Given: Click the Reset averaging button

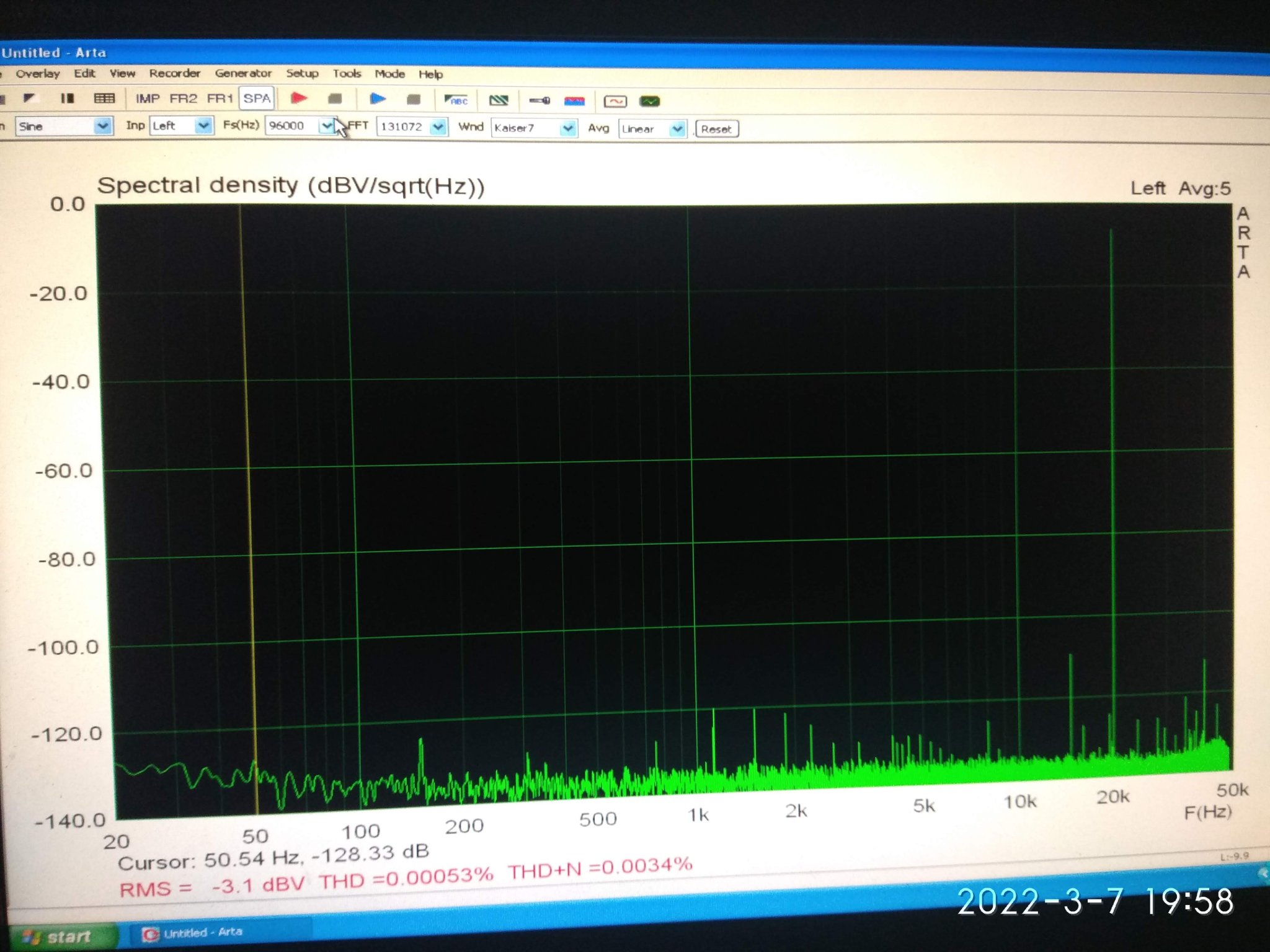Looking at the screenshot, I should point(716,130).
